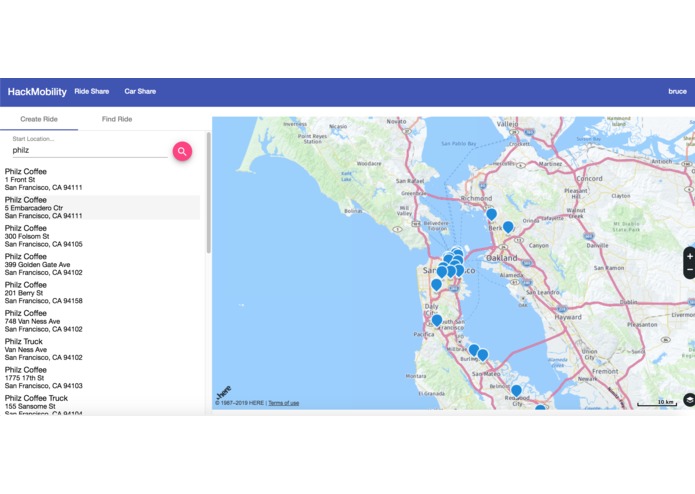
Task: Select Philz Truck on Van Ness Ave
Action: click(102, 350)
